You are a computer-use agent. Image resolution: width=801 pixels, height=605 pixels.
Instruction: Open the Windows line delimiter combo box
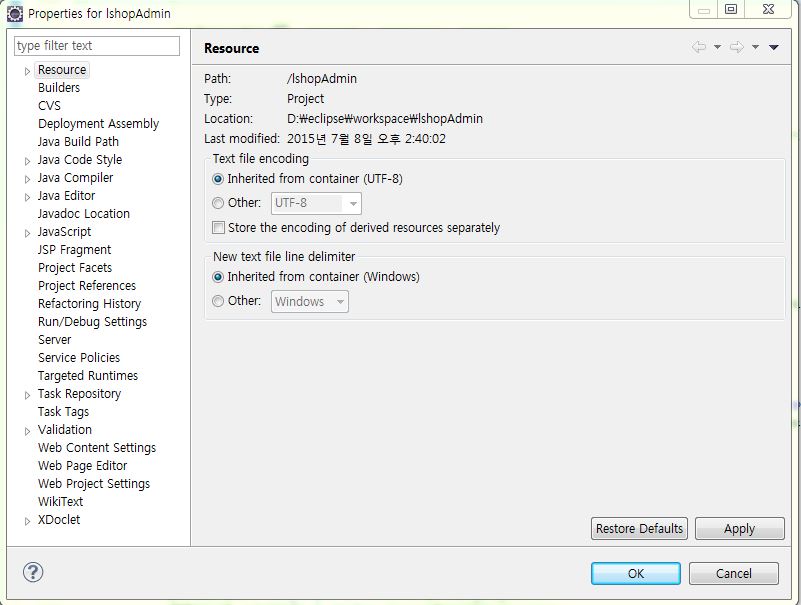point(310,301)
